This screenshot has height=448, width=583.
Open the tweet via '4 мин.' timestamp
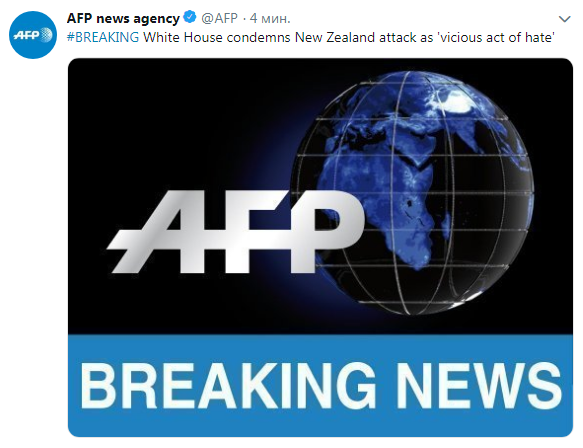[x=270, y=18]
